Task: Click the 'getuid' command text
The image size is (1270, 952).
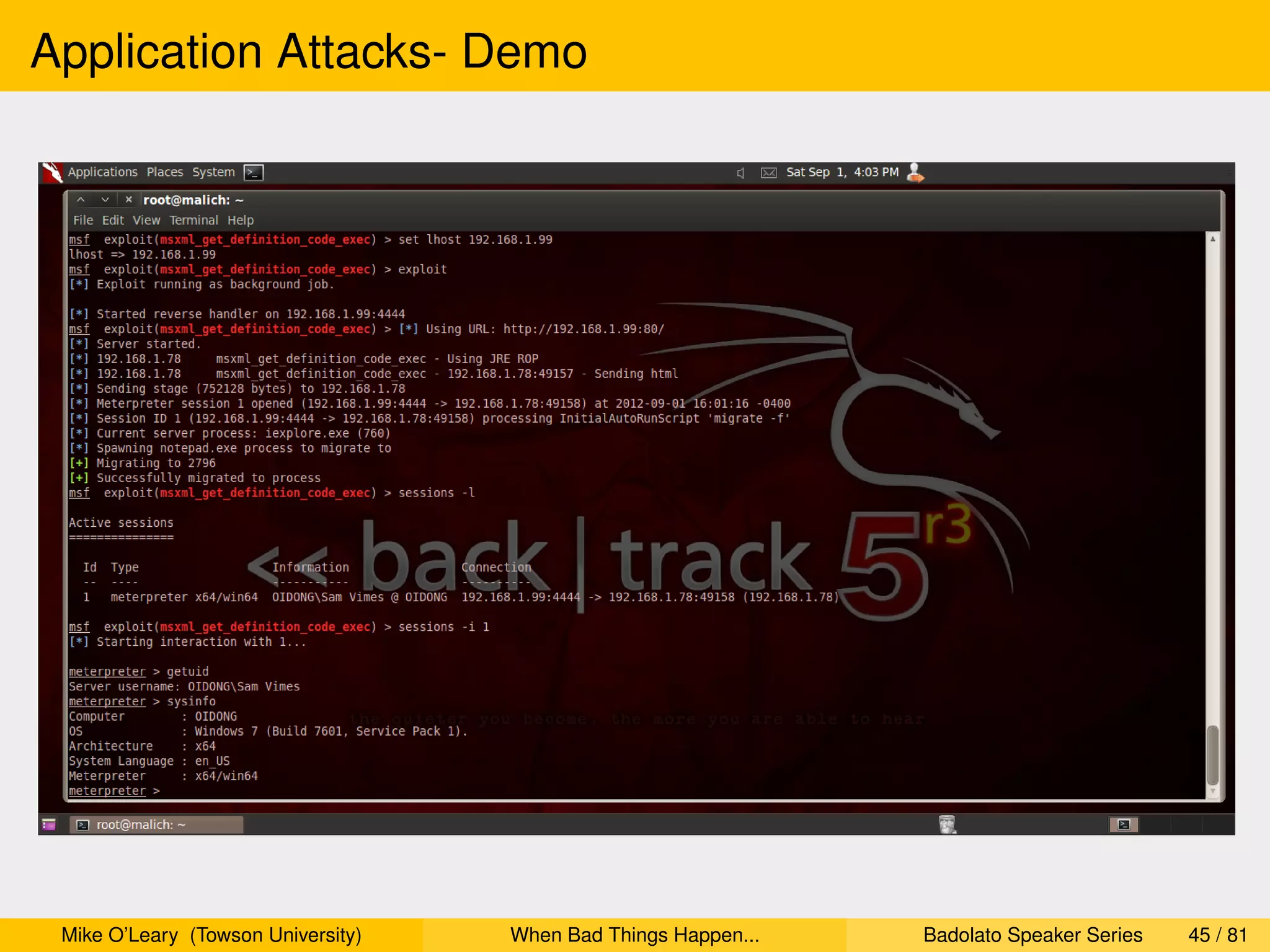Action: coord(187,671)
